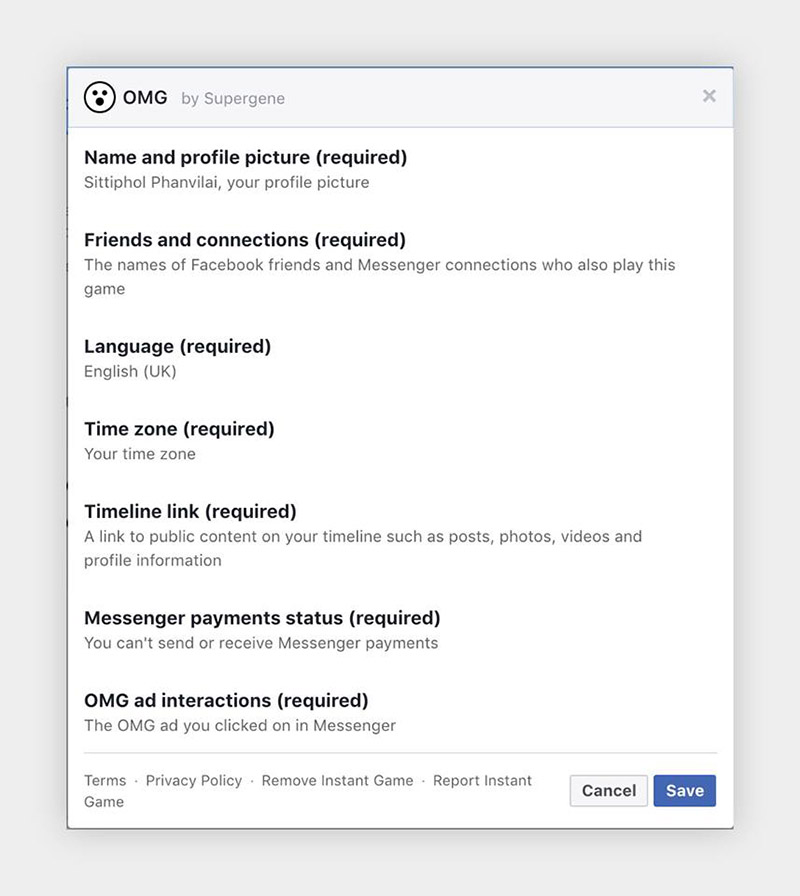This screenshot has width=800, height=896.
Task: Select the Language (required) heading
Action: click(177, 346)
